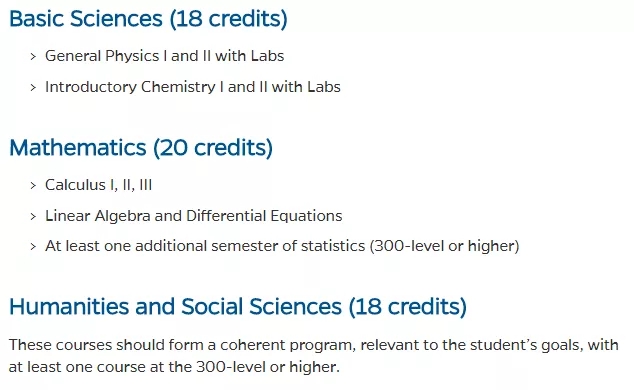
Task: Click the 'Differential Equations' text
Action: 264,216
